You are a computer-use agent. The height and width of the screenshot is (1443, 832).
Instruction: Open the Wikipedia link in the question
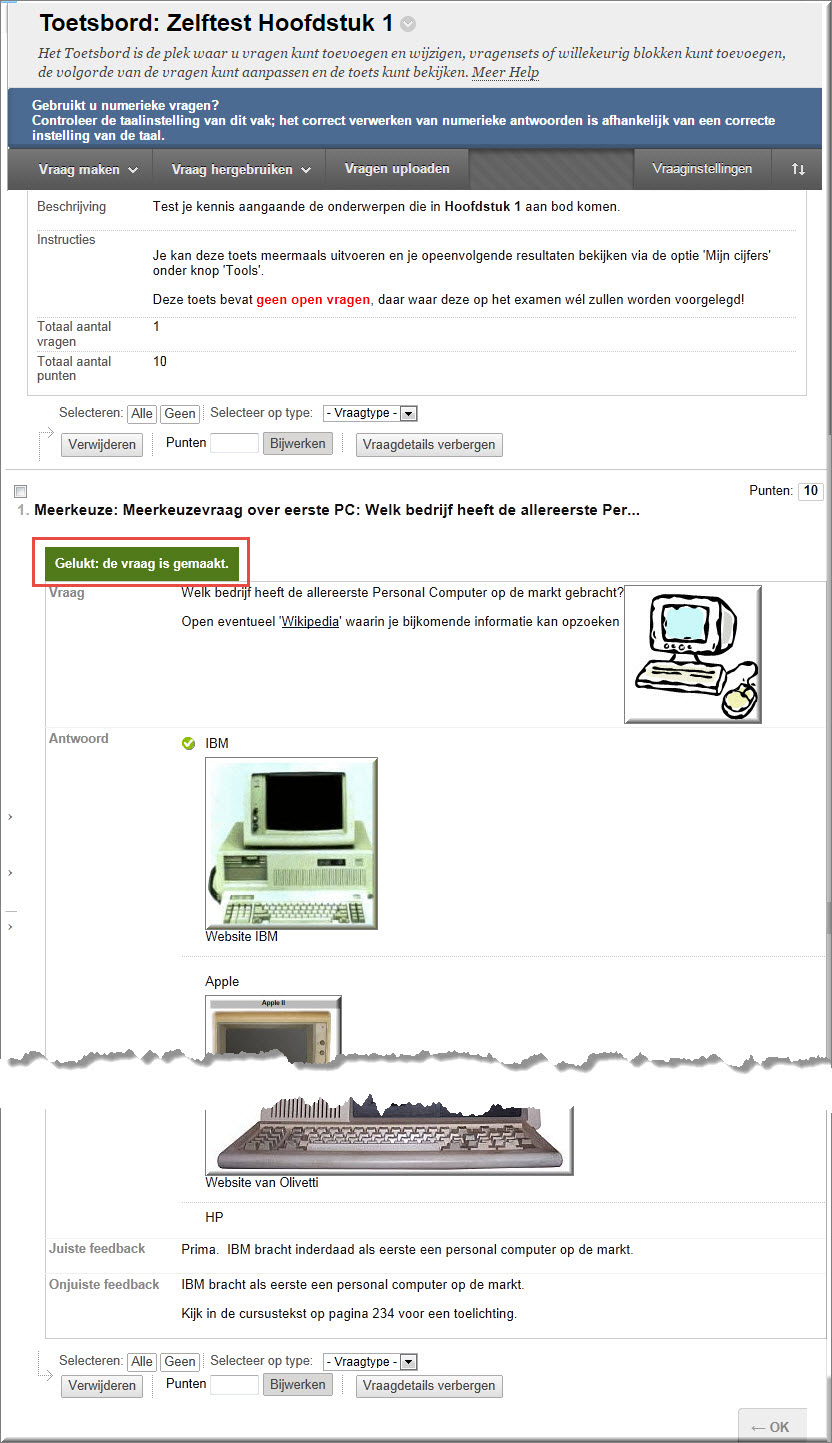pyautogui.click(x=310, y=621)
